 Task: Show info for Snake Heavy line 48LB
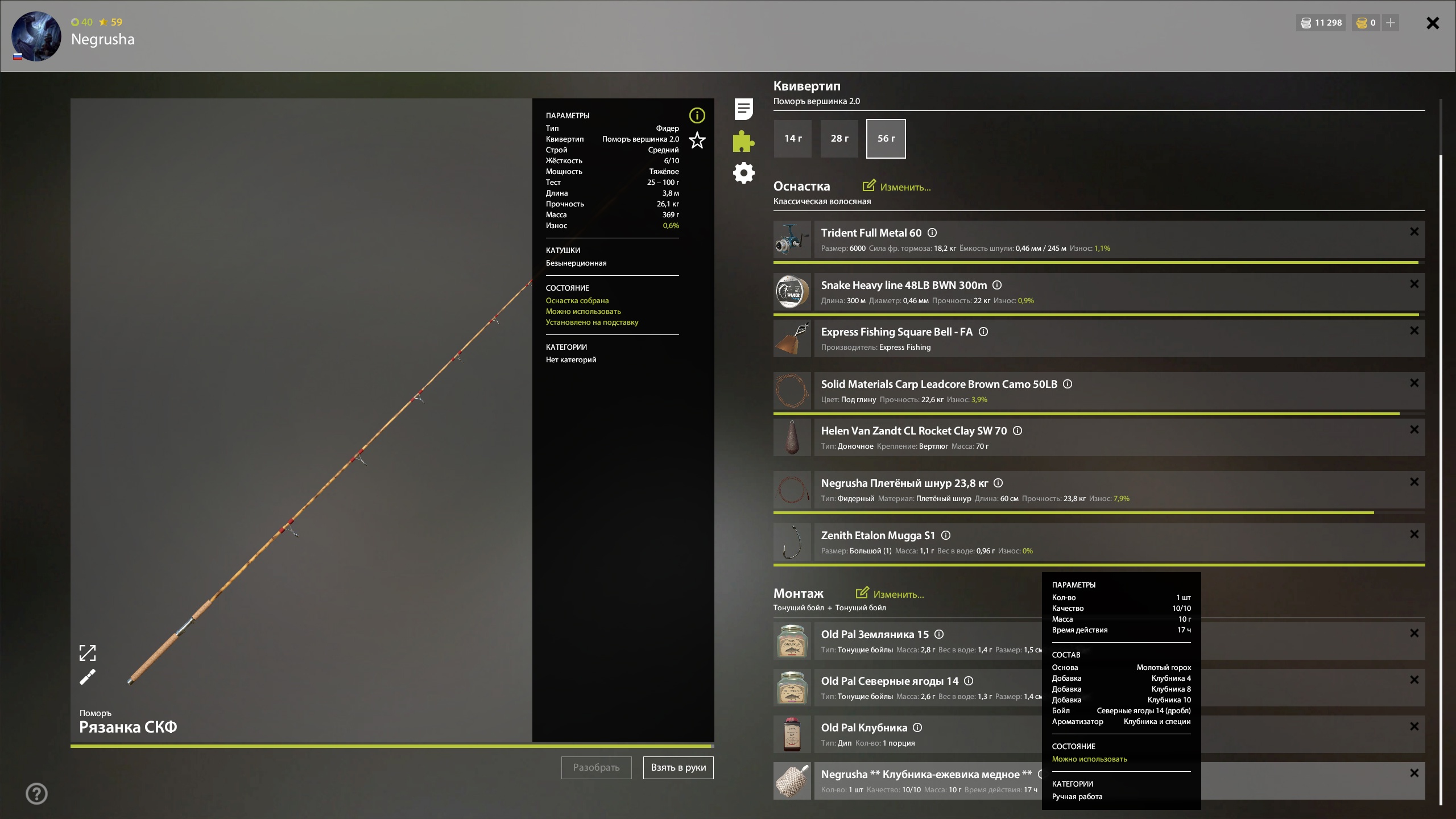coord(997,285)
